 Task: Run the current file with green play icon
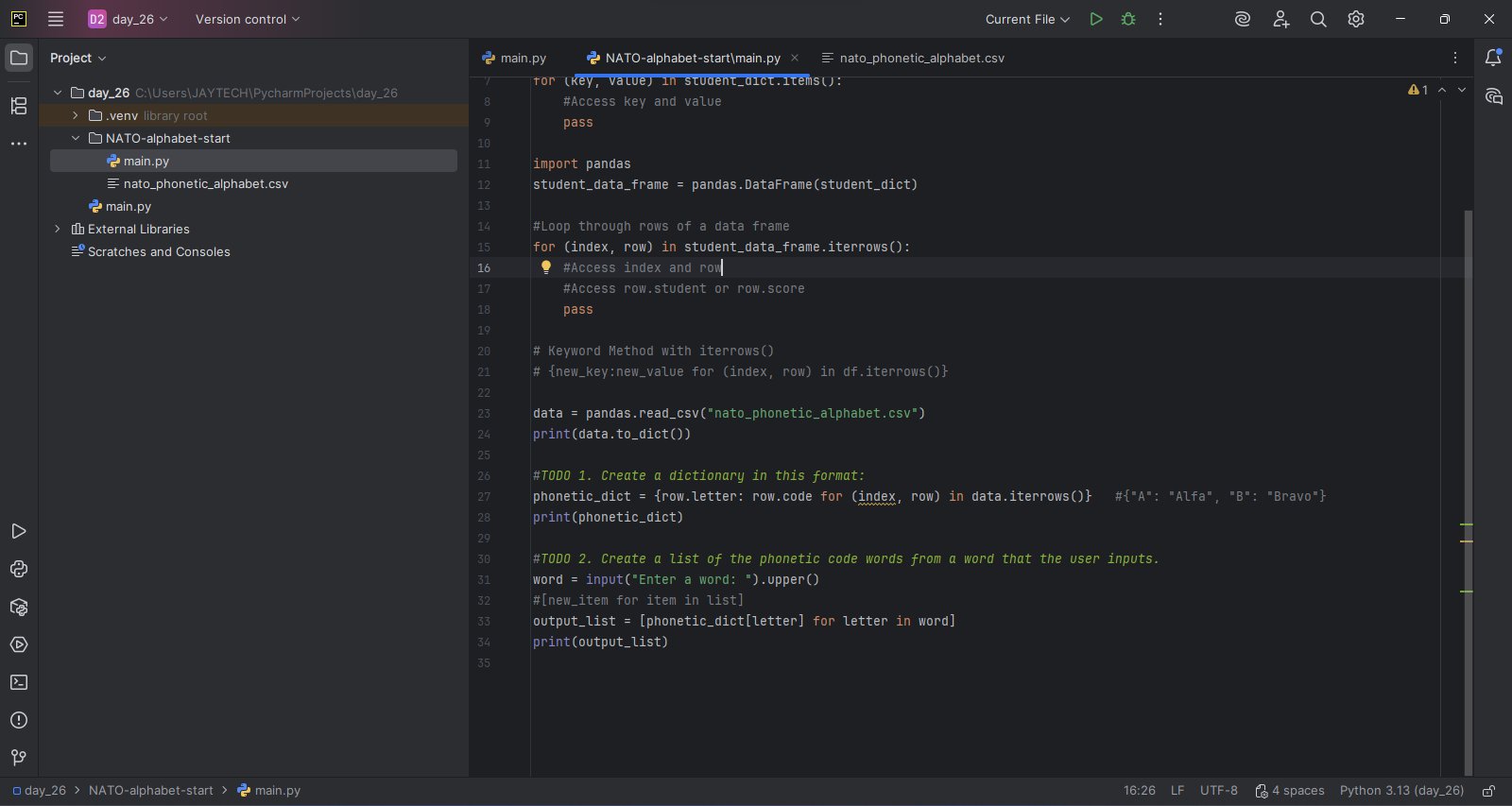(1095, 19)
